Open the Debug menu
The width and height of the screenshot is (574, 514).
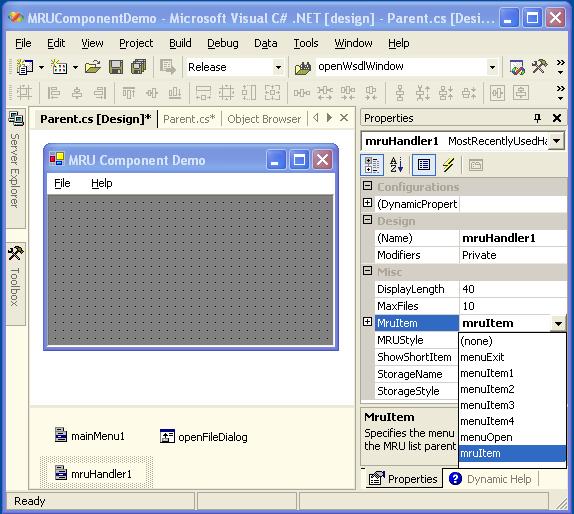click(223, 43)
